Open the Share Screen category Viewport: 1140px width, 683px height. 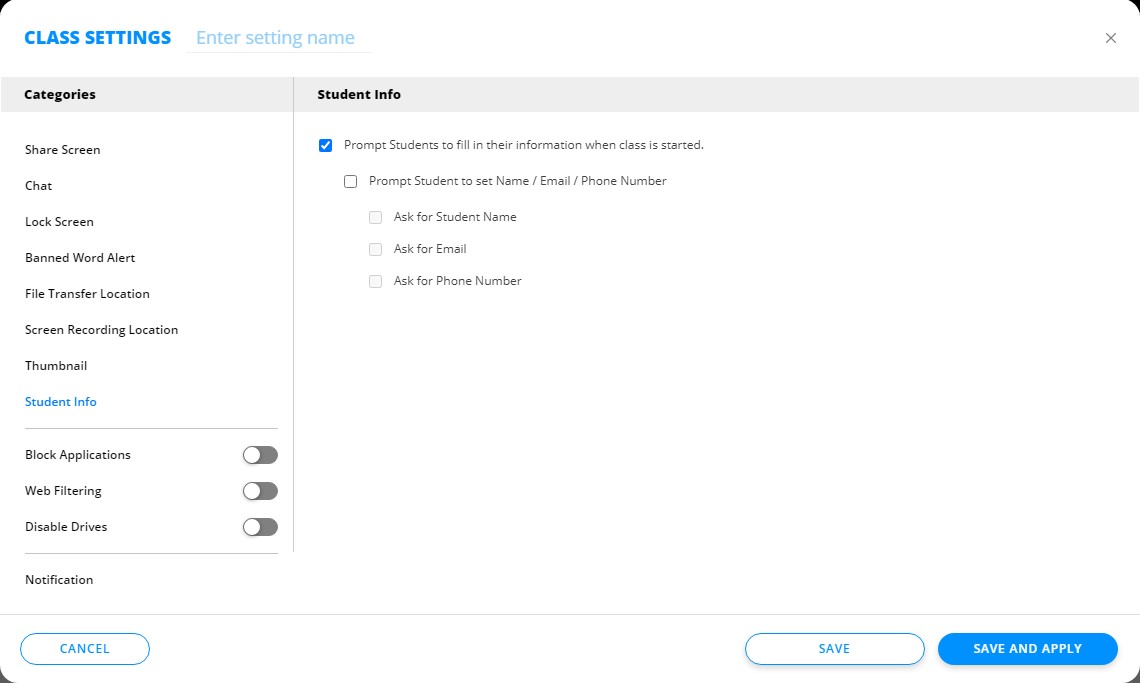(x=63, y=150)
